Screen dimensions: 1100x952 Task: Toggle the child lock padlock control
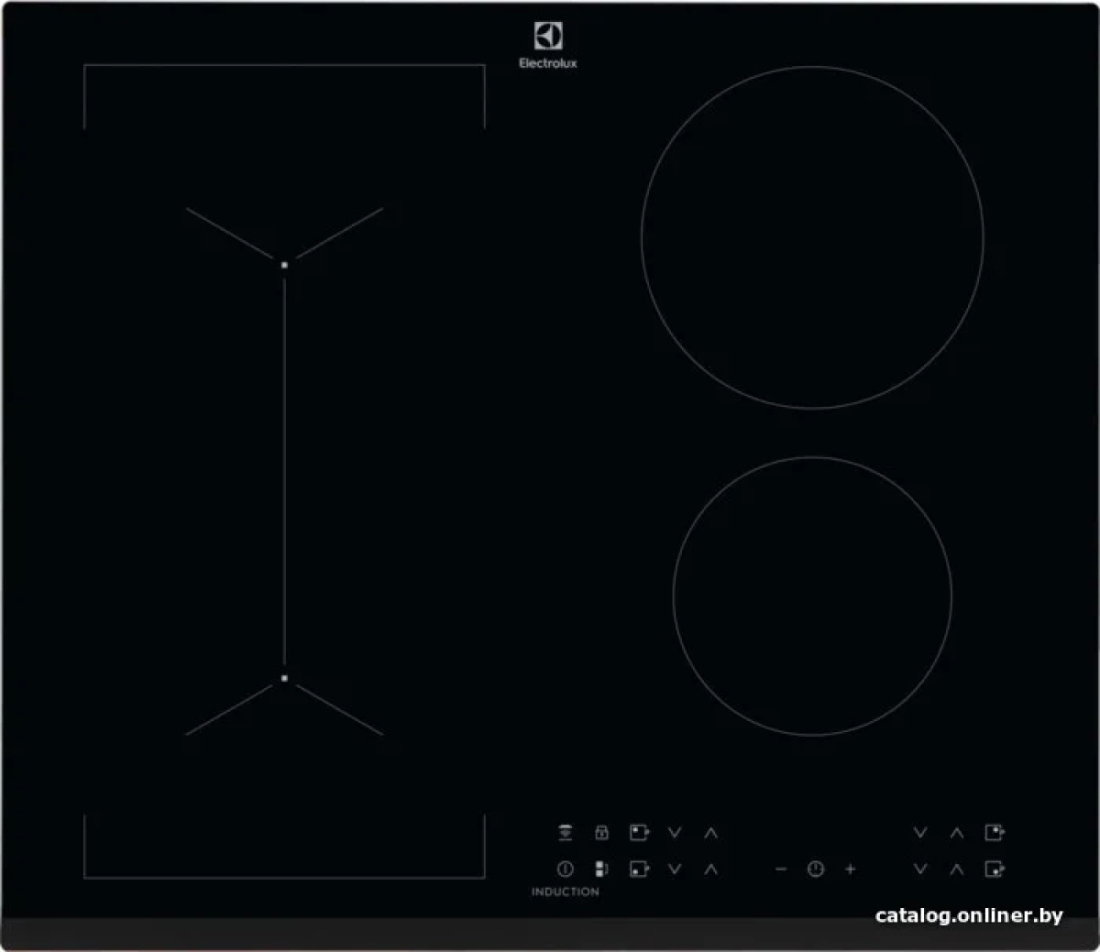point(602,833)
